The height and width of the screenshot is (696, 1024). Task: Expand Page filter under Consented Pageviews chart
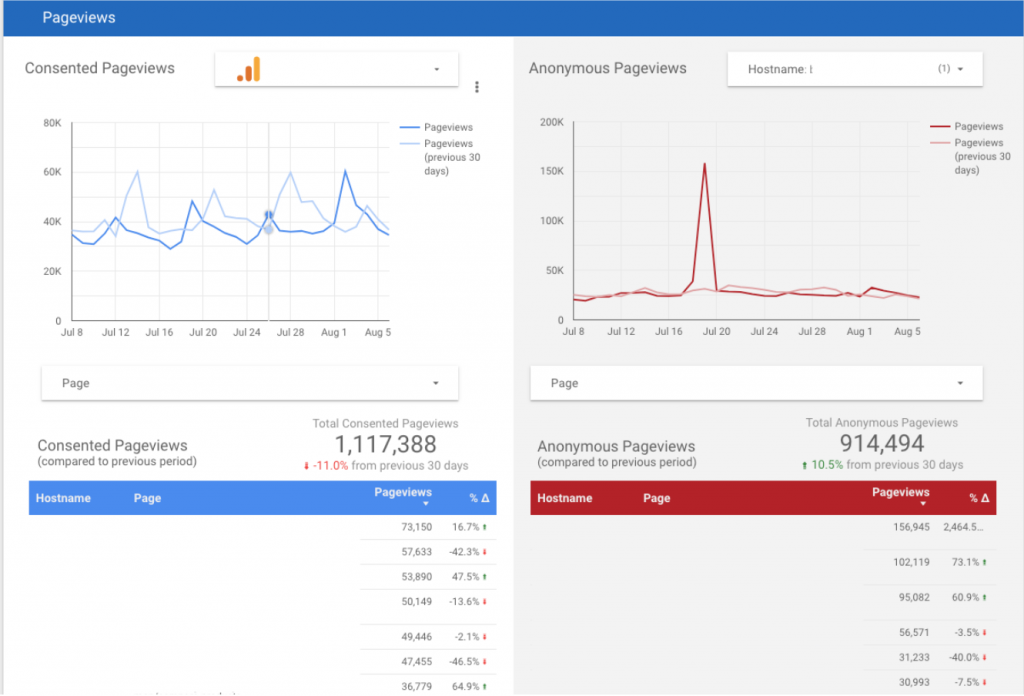(436, 383)
